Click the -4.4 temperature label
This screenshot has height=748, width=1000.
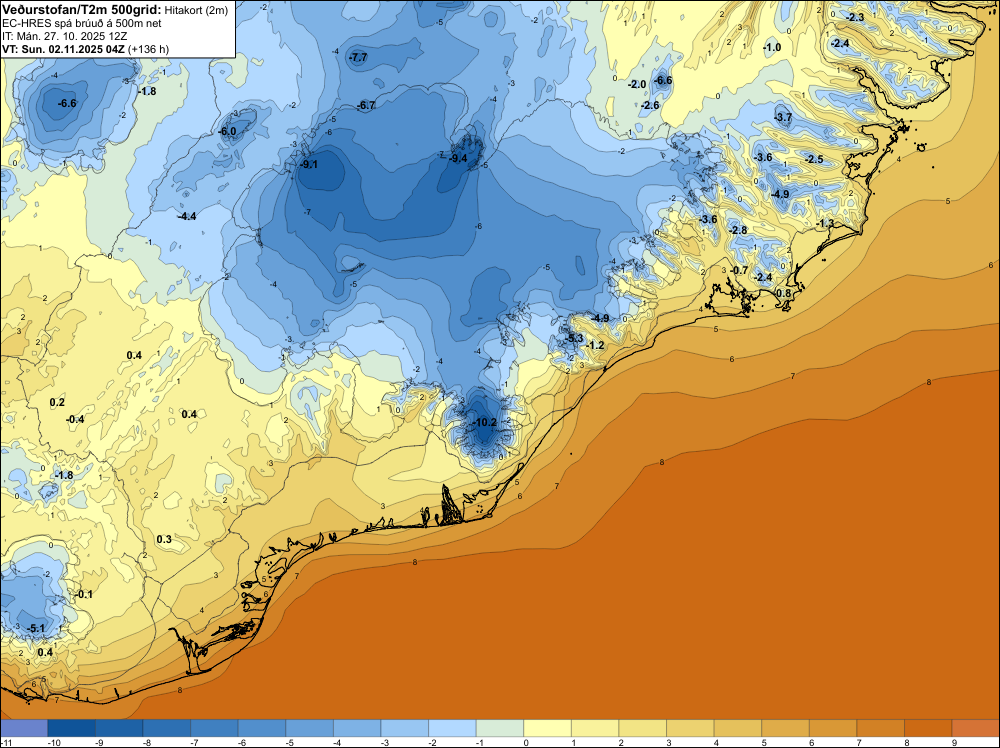pos(188,216)
